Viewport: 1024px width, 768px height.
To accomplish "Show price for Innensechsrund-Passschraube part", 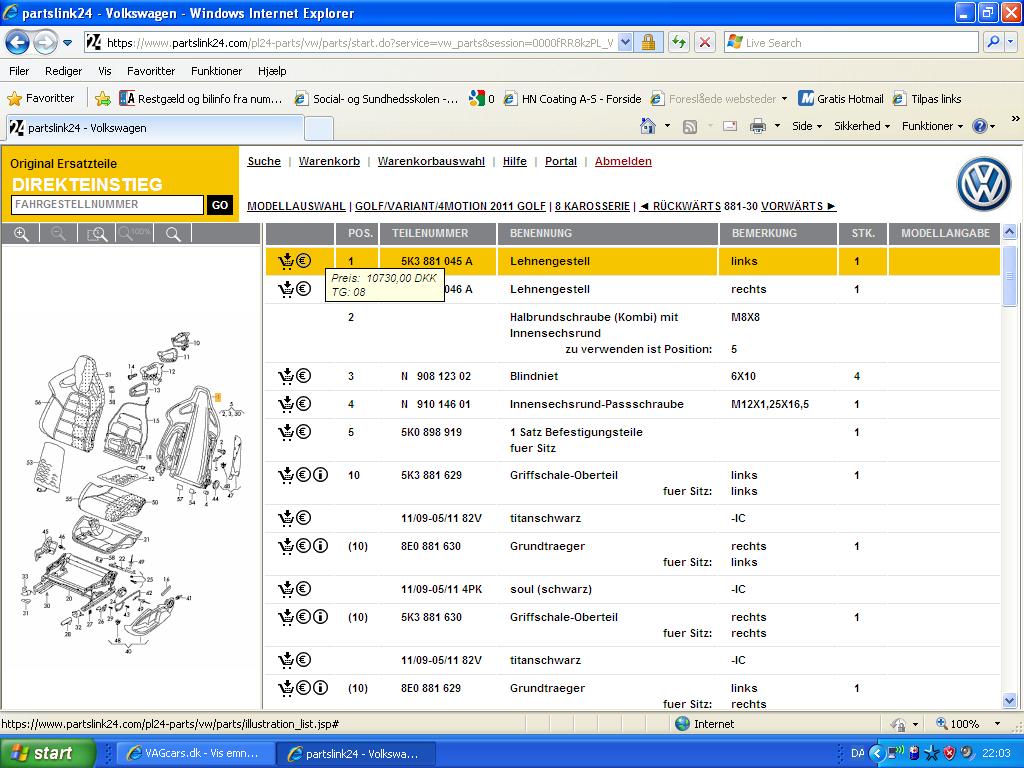I will 303,404.
